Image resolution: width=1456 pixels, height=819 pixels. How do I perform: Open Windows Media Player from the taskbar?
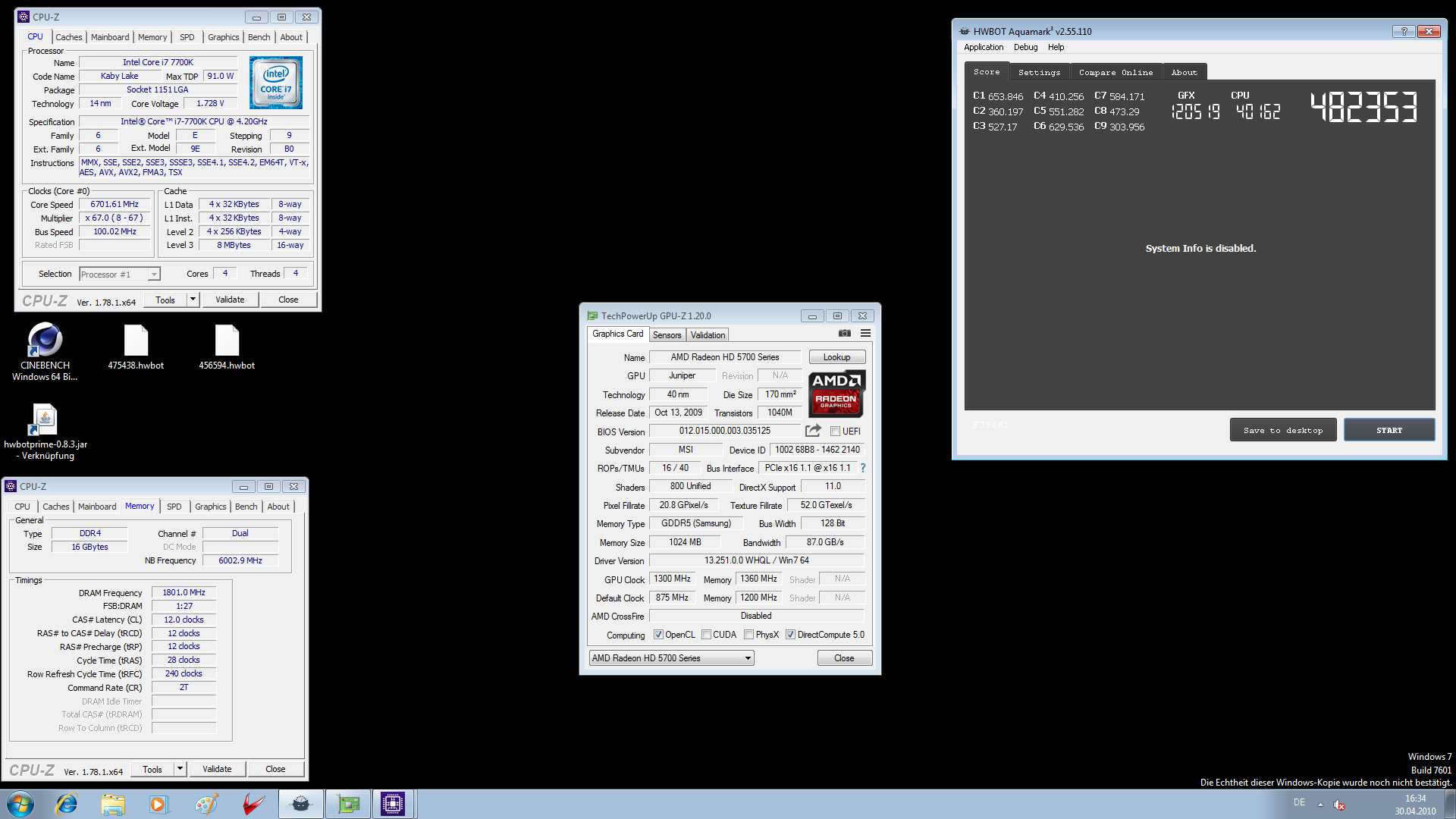tap(158, 804)
